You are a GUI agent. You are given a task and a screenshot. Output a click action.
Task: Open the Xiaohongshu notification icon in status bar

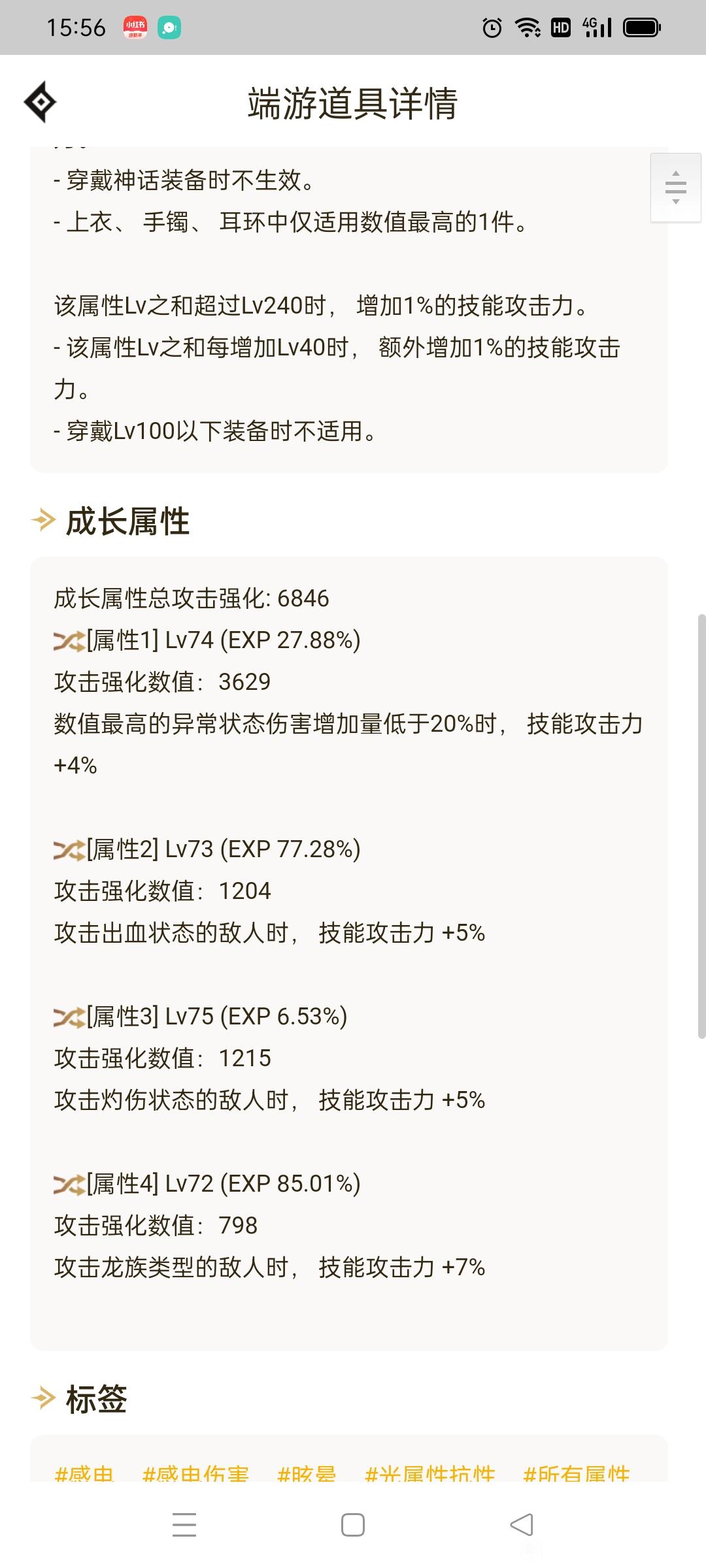[x=135, y=27]
